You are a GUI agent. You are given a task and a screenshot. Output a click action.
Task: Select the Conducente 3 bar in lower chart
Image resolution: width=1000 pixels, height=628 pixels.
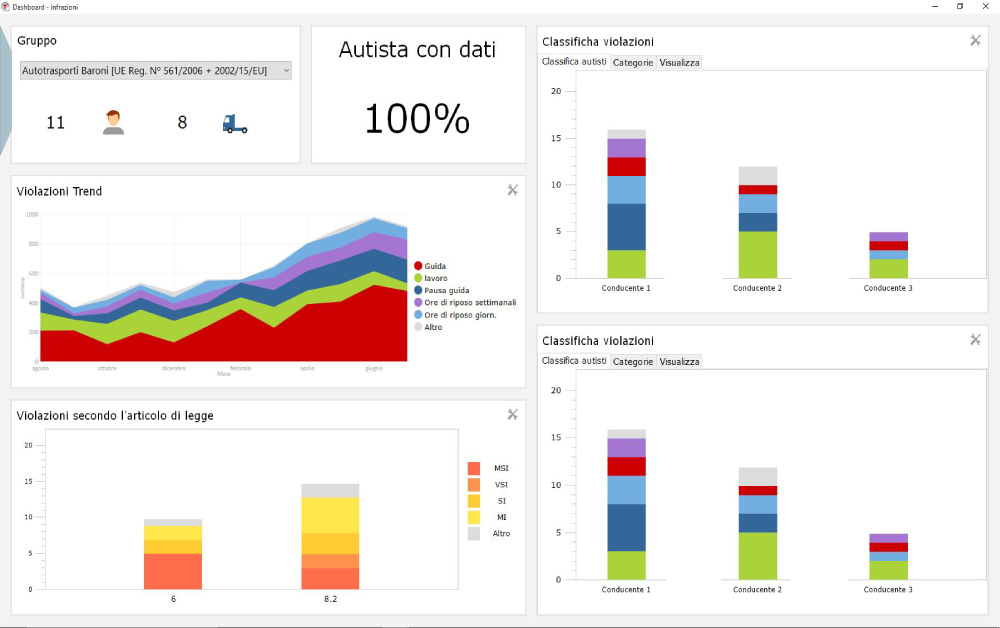886,555
